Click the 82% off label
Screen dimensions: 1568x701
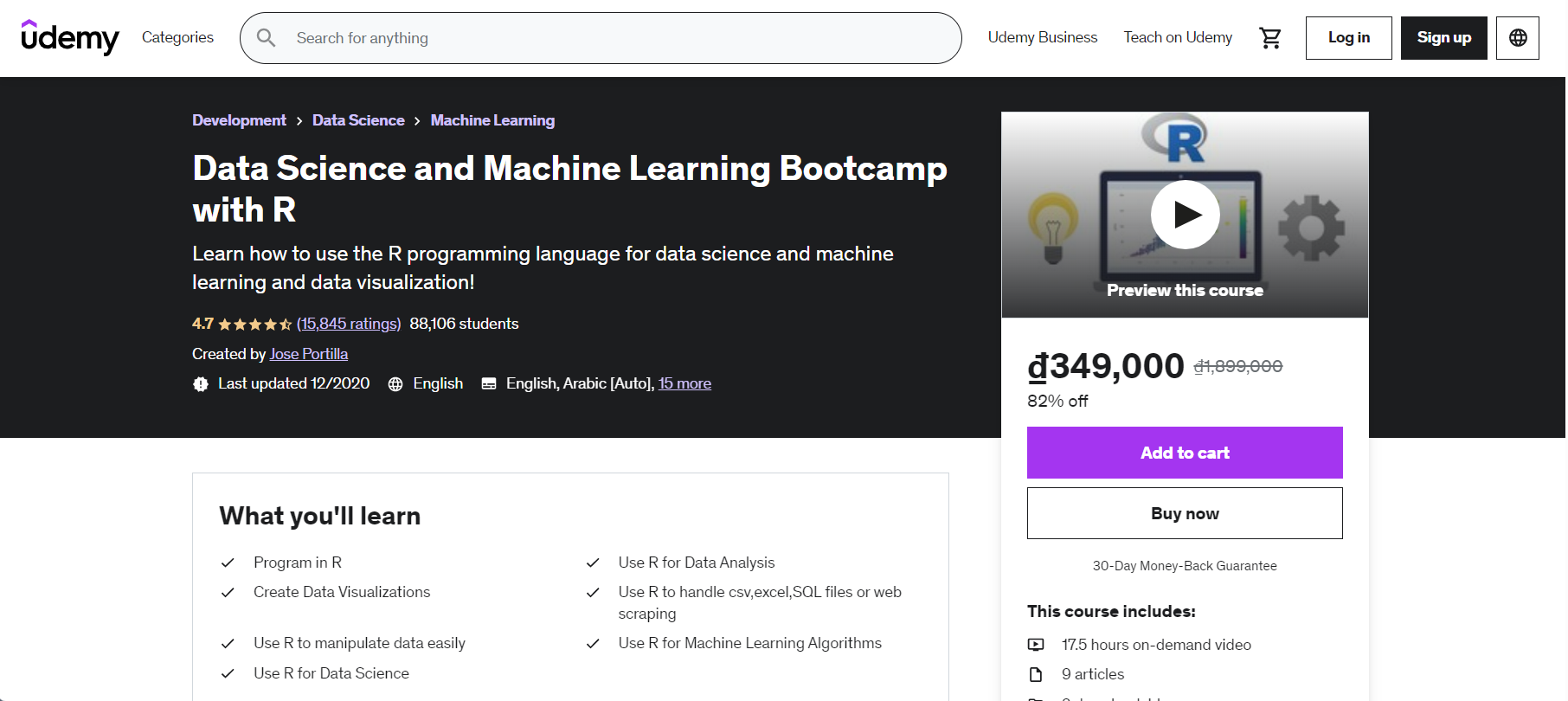1057,402
